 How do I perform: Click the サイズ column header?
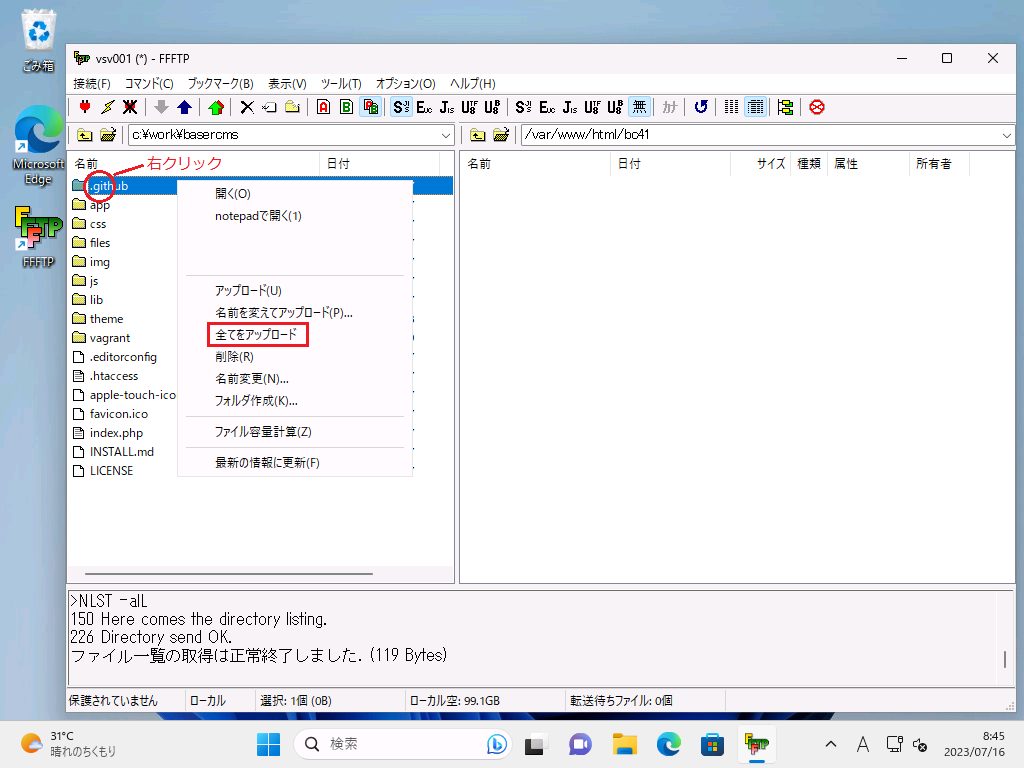point(770,164)
